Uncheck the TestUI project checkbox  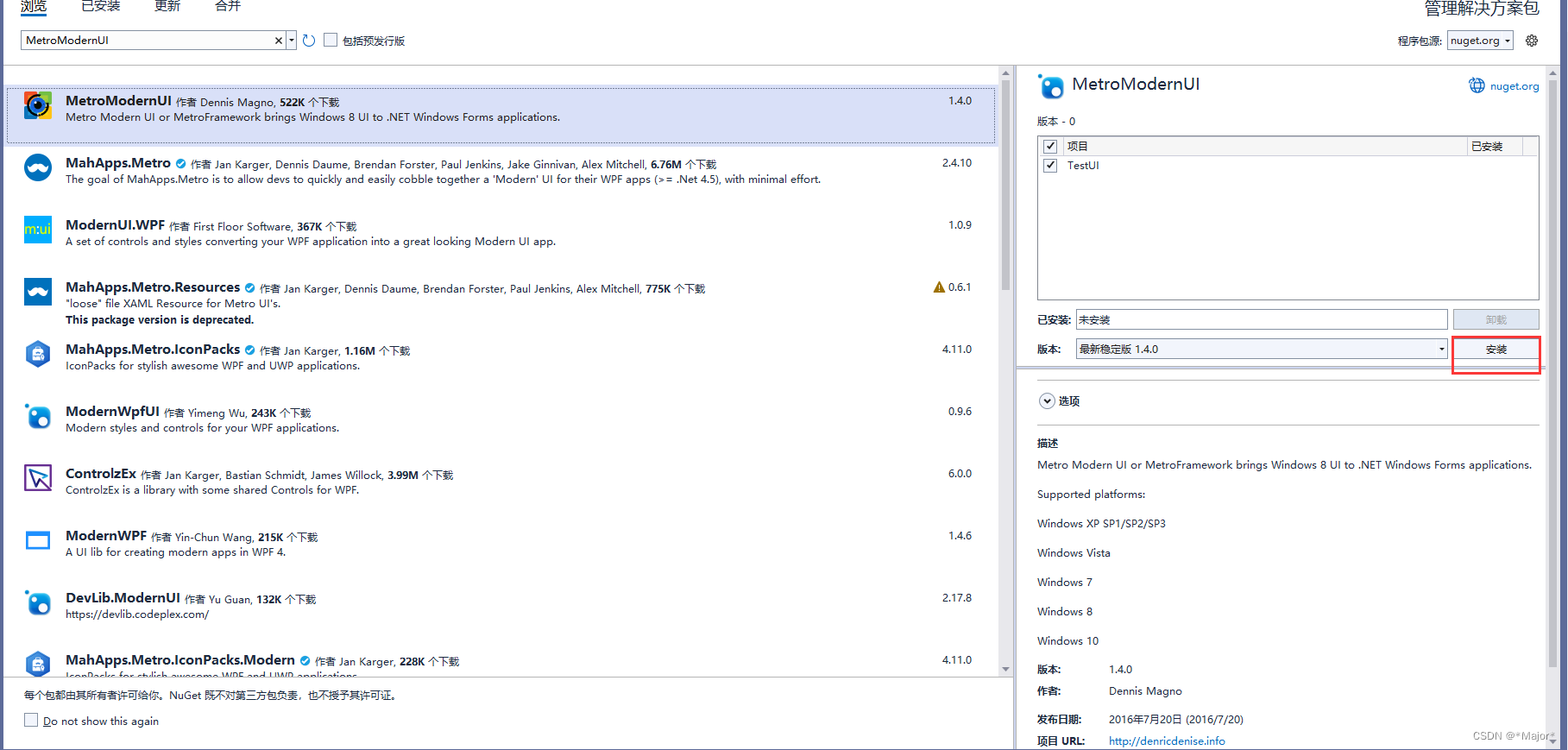[1050, 165]
